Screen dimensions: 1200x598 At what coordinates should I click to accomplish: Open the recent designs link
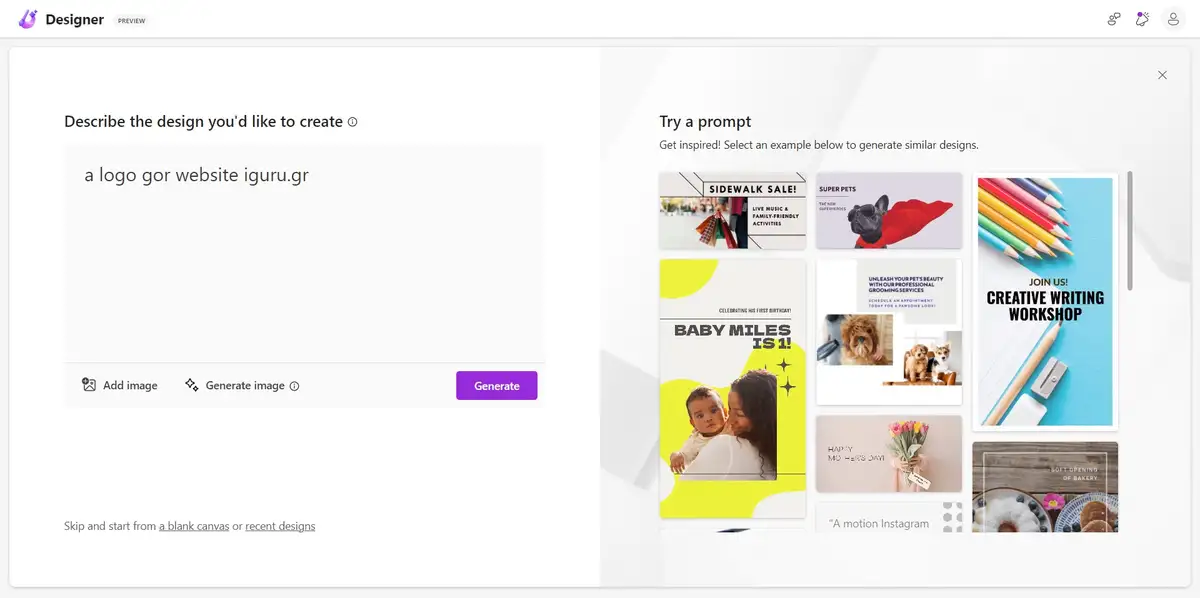[x=280, y=526]
